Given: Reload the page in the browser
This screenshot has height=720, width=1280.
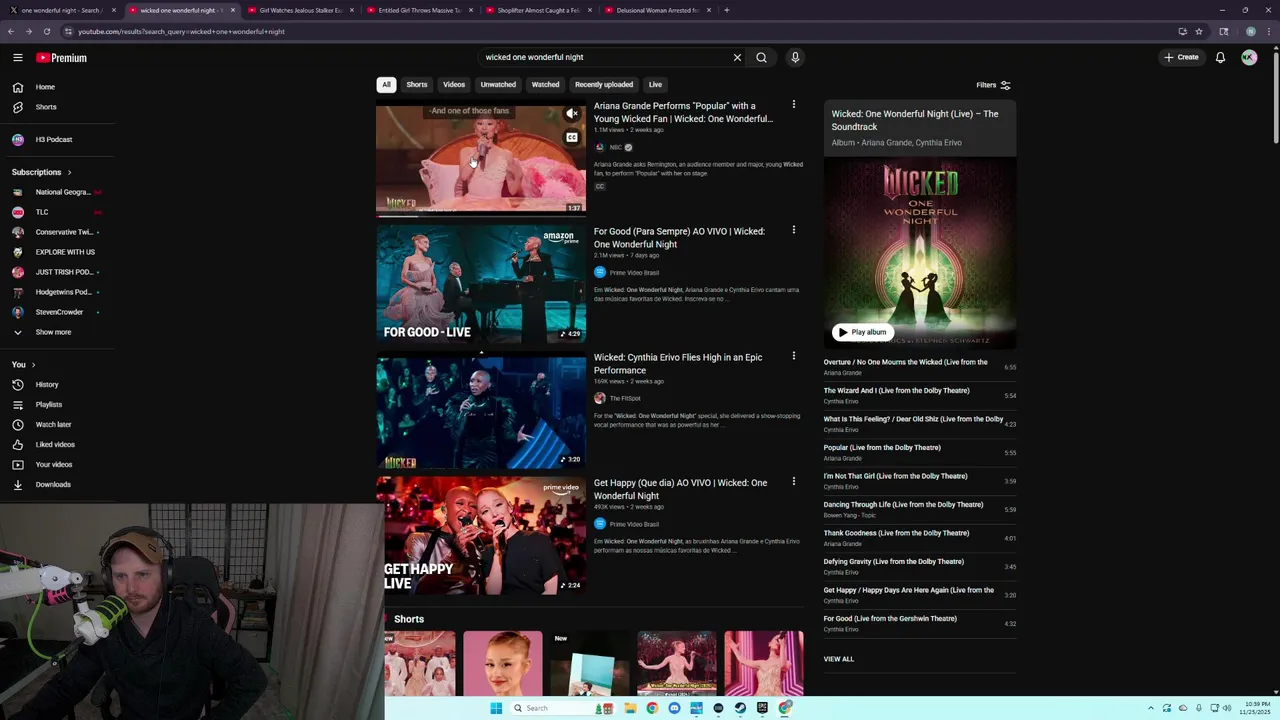Looking at the screenshot, I should pyautogui.click(x=46, y=31).
